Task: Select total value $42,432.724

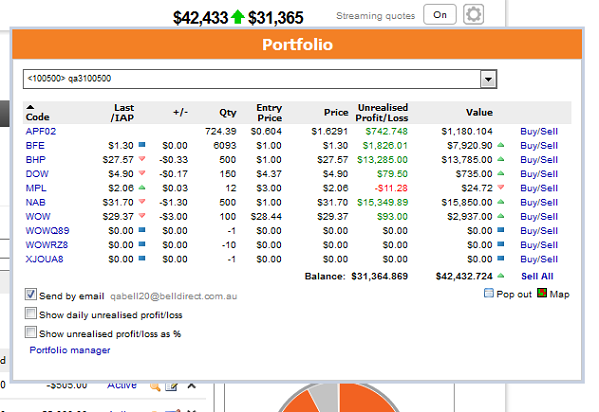Action: (464, 276)
